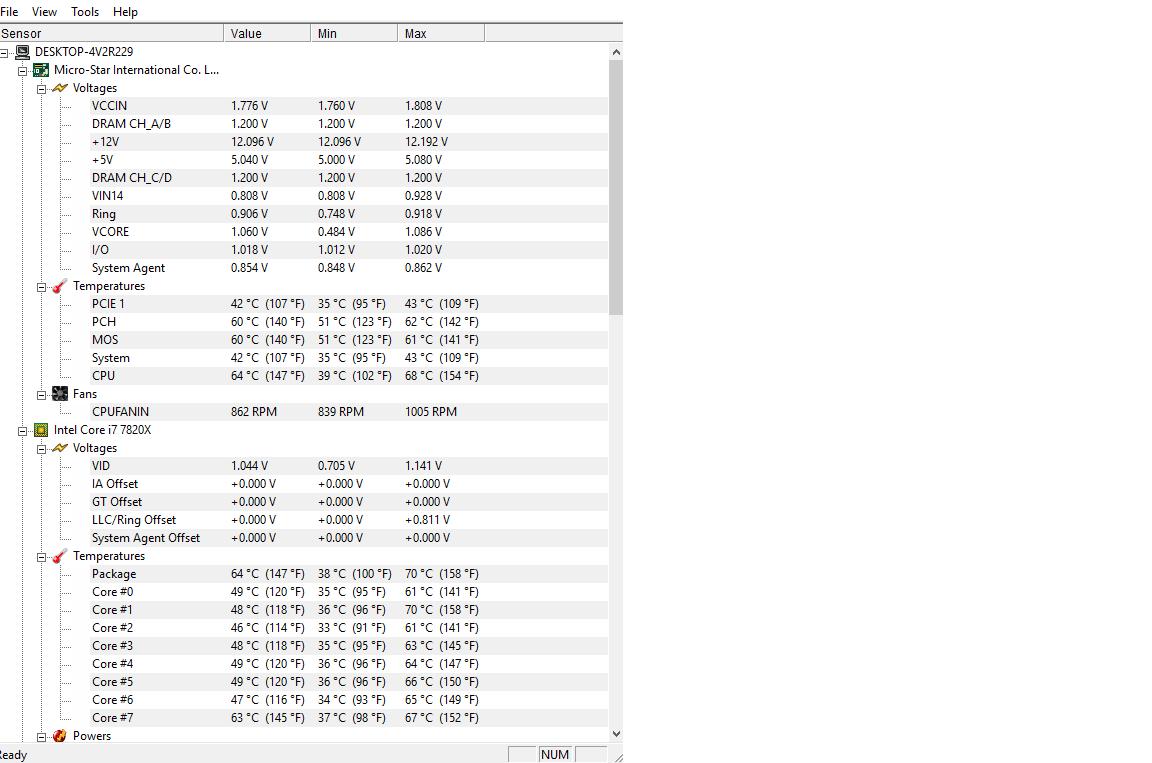Click the scrollbar down arrow
Viewport: 1152px width, 763px height.
point(616,734)
